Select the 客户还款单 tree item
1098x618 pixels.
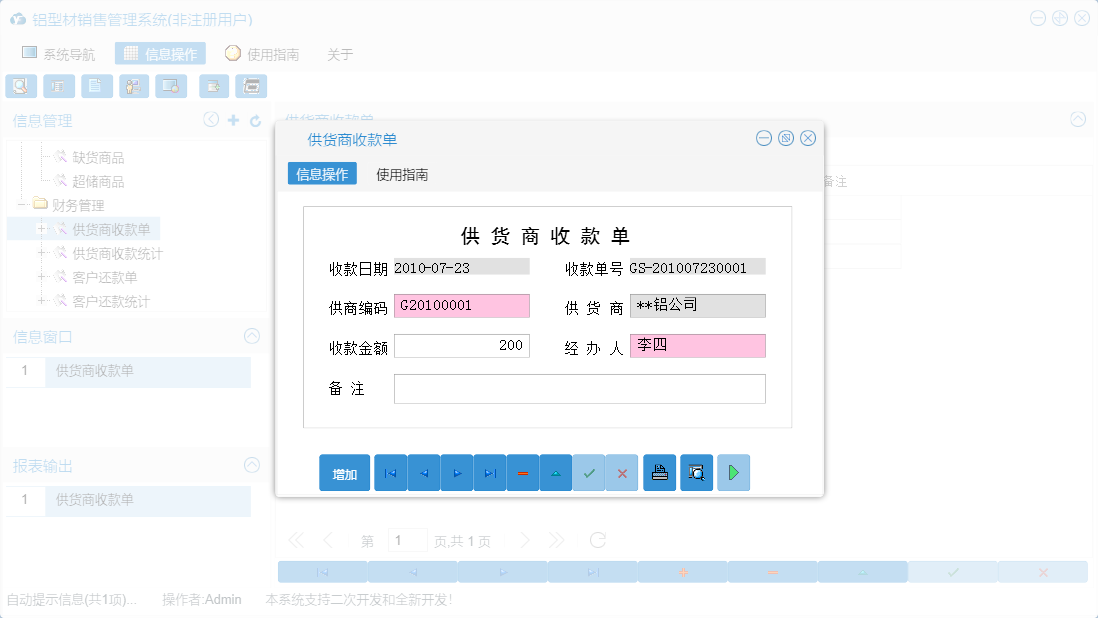click(107, 278)
